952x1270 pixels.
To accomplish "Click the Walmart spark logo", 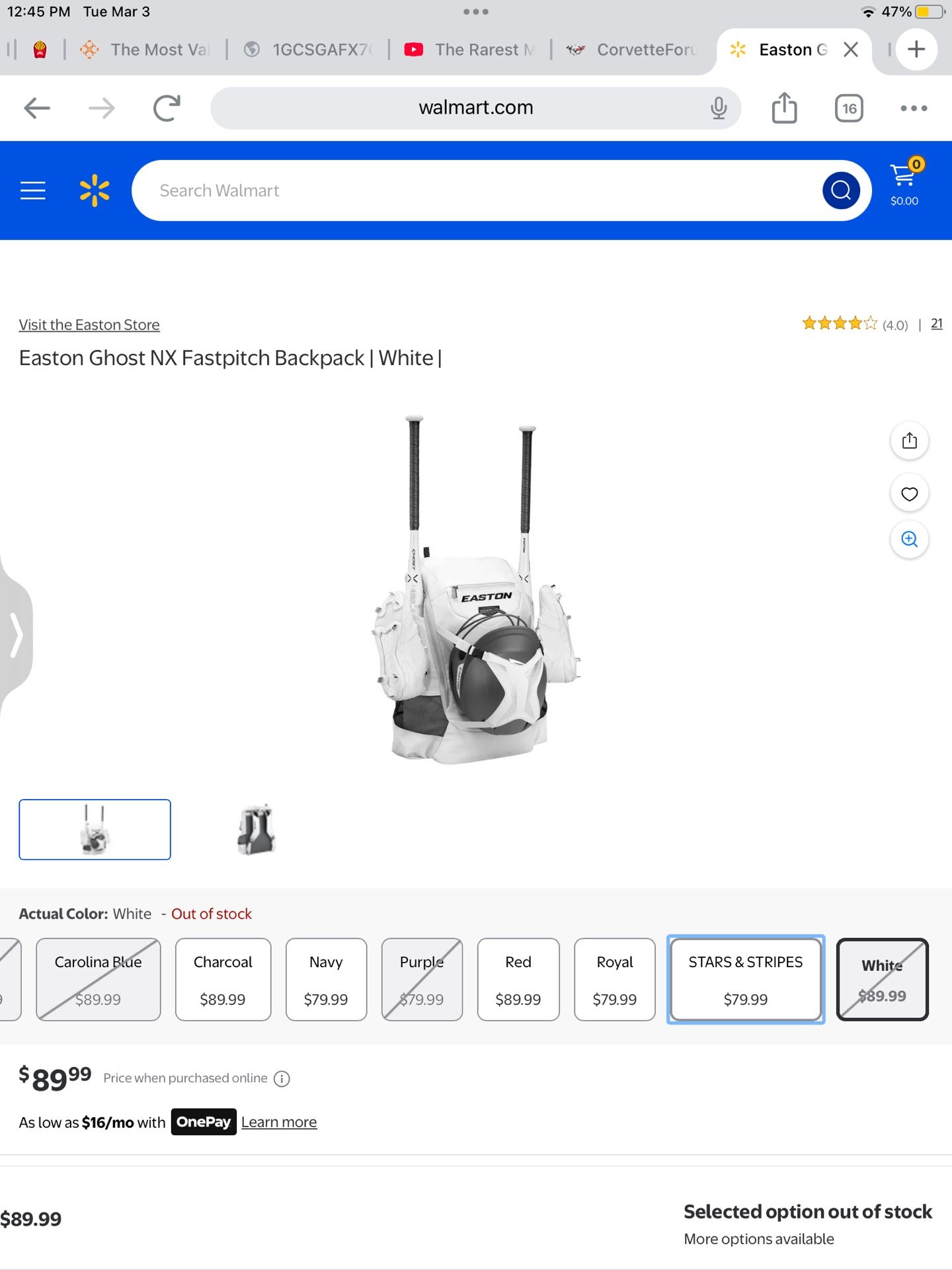I will (95, 190).
